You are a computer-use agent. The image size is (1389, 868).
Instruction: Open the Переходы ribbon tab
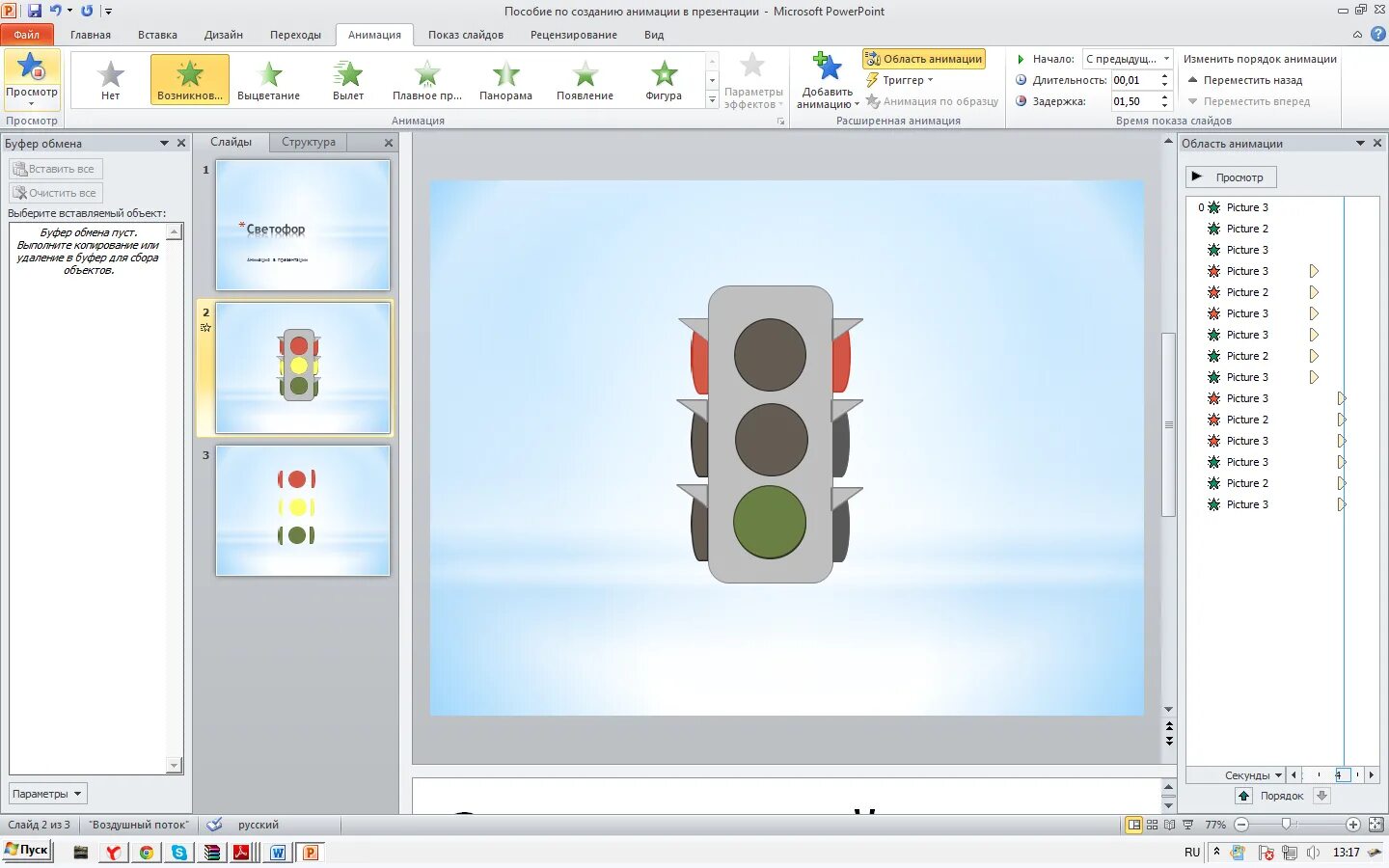[x=295, y=35]
